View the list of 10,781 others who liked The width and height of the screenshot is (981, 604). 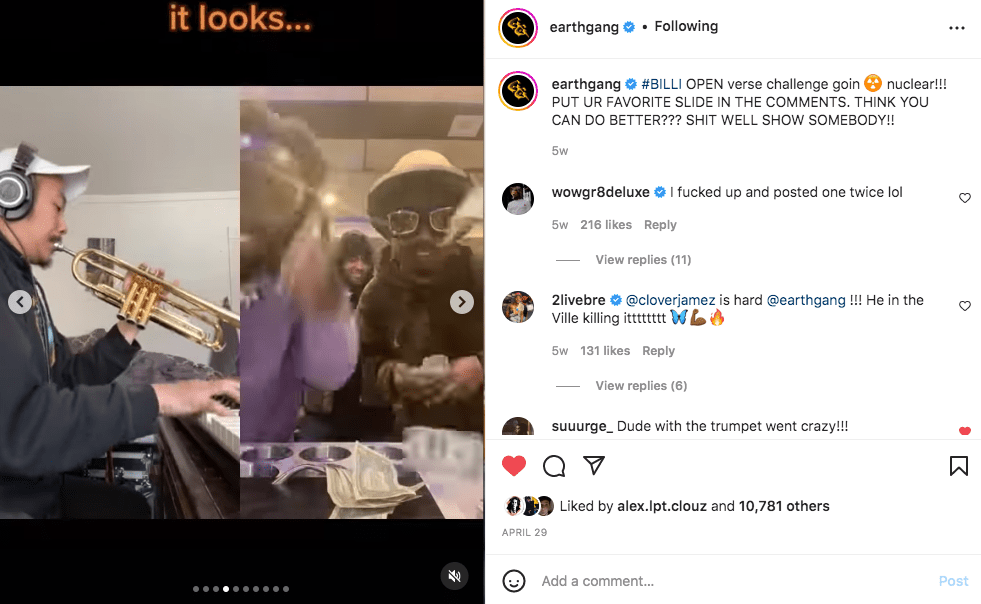[784, 506]
